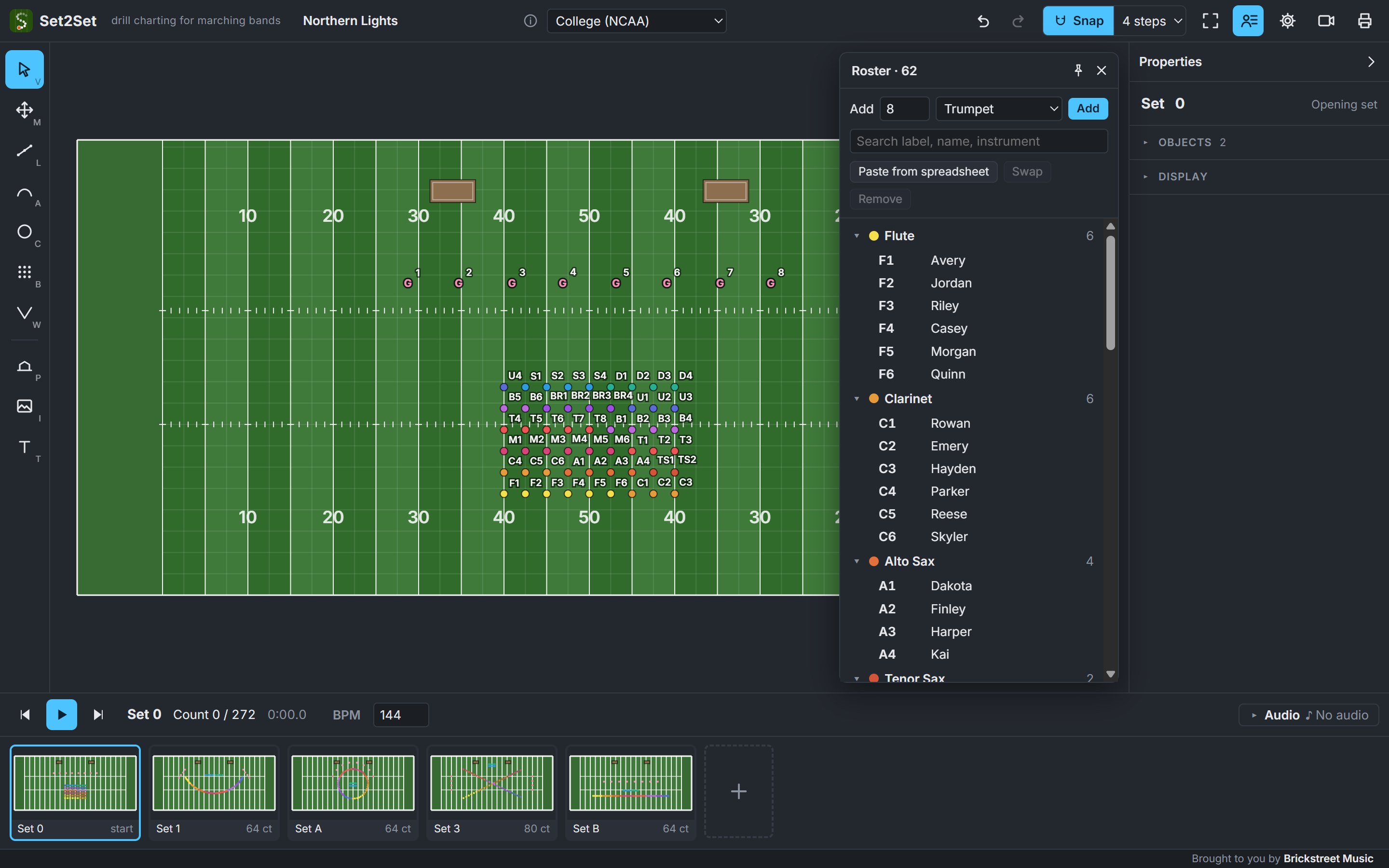1389x868 pixels.
Task: Activate the Arc tool
Action: [24, 191]
